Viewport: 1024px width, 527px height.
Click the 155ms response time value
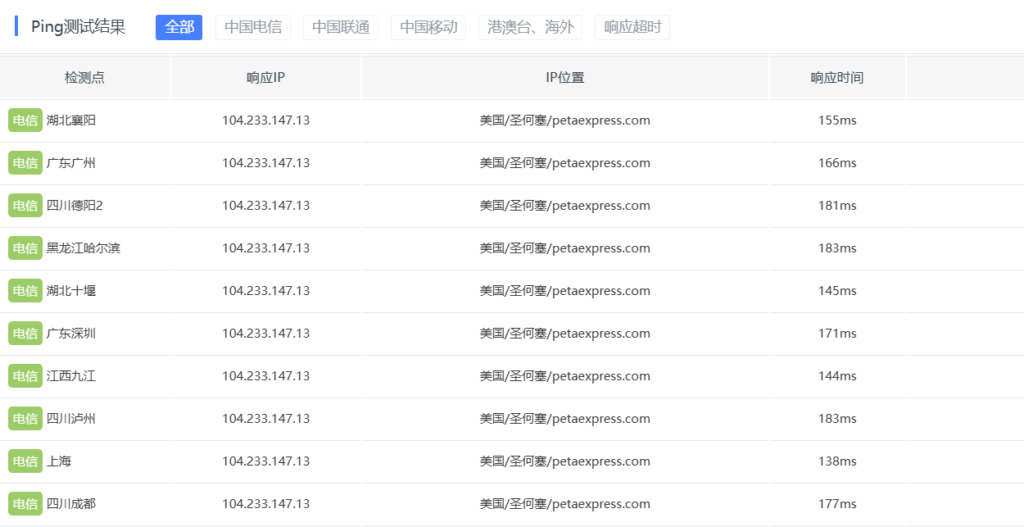pos(837,120)
